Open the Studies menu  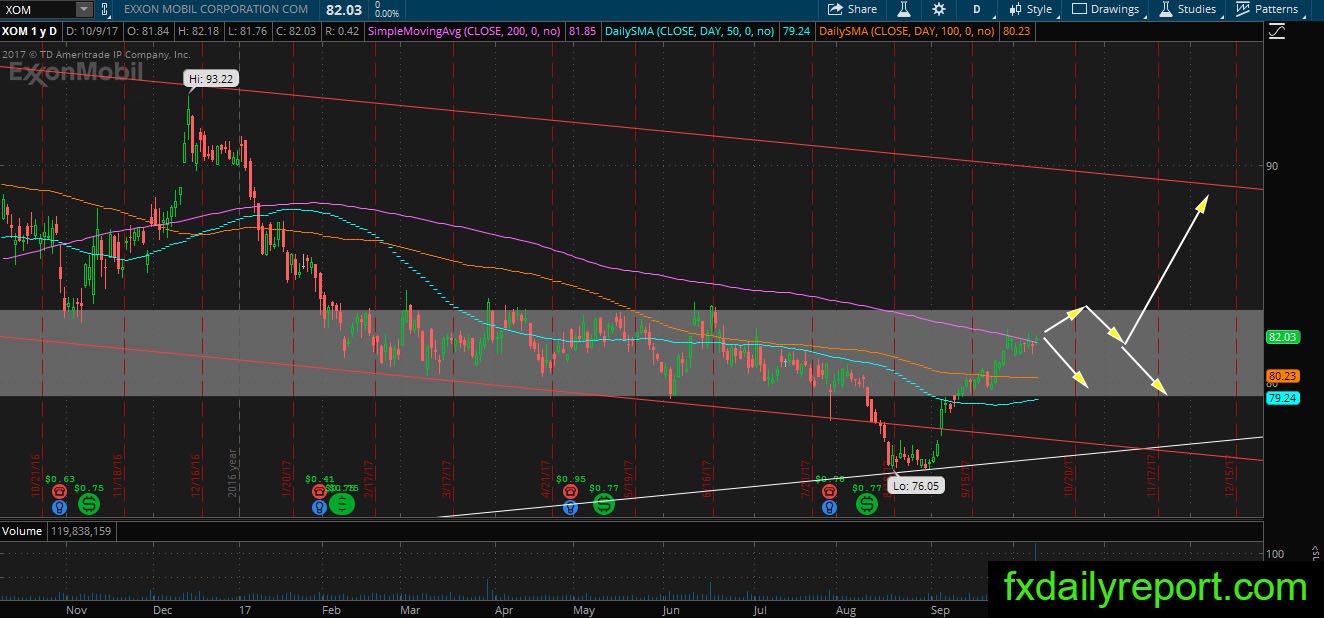pyautogui.click(x=1188, y=9)
